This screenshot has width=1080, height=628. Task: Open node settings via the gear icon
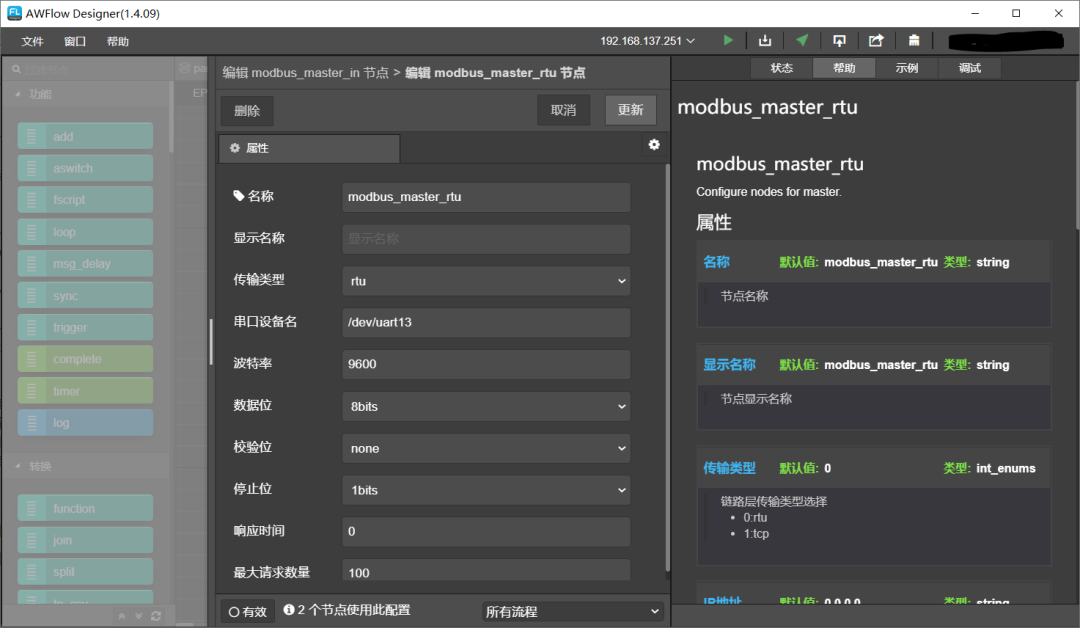[x=654, y=144]
